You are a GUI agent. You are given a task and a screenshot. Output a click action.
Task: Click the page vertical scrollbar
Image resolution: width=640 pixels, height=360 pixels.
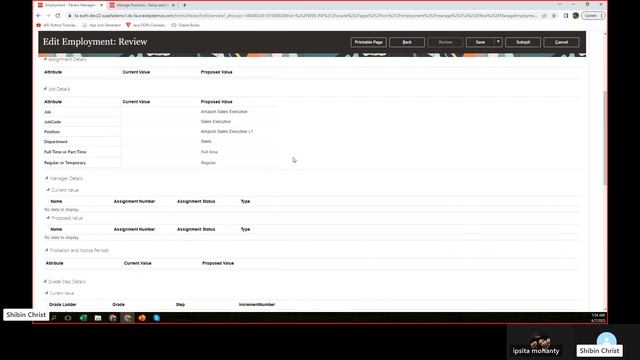pyautogui.click(x=604, y=139)
